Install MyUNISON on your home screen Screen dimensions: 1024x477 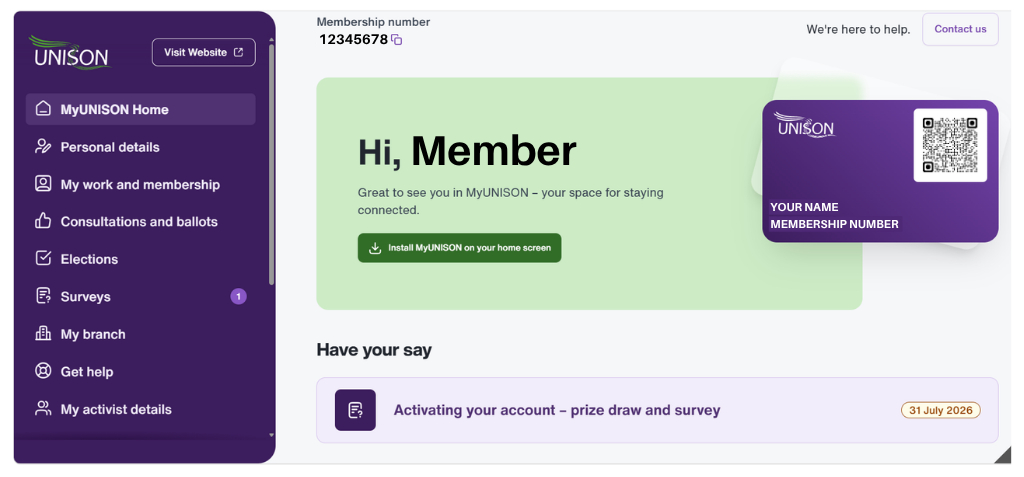pyautogui.click(x=459, y=248)
